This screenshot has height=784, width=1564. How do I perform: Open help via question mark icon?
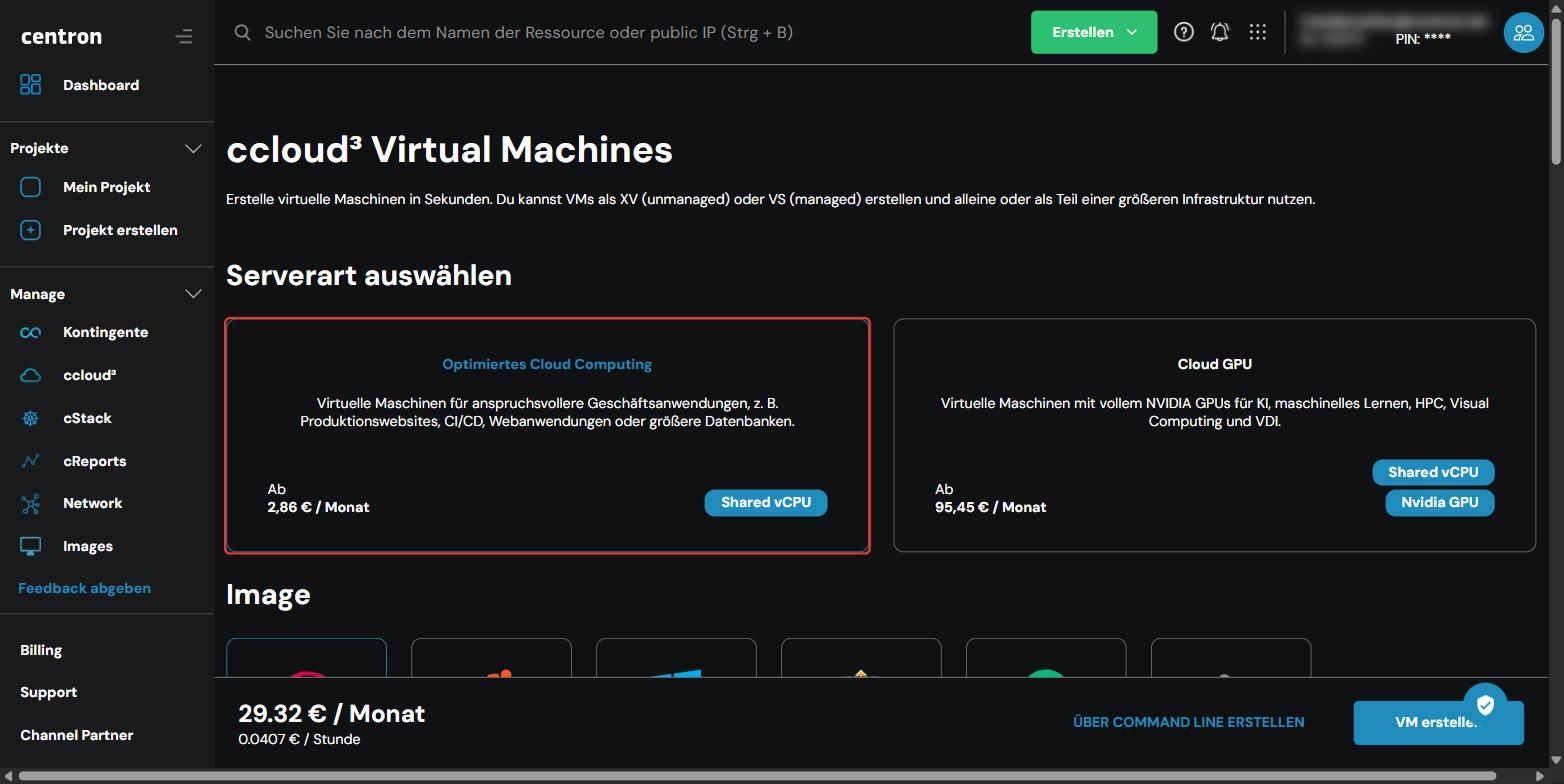(1184, 32)
